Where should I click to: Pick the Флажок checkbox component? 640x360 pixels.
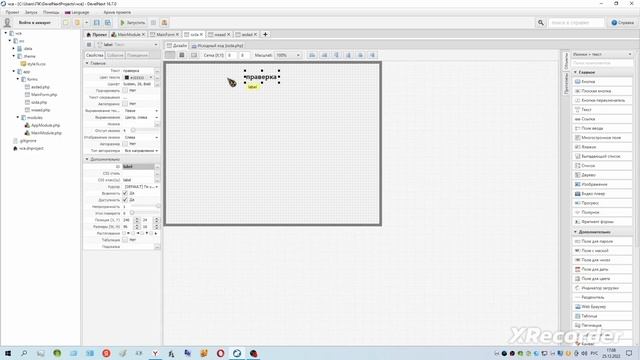click(602, 147)
